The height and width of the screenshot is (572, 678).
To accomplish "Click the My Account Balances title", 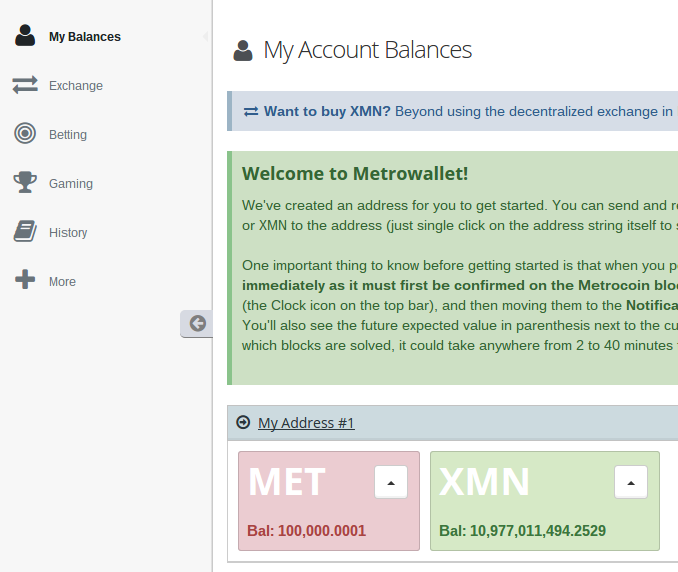I will pos(368,50).
